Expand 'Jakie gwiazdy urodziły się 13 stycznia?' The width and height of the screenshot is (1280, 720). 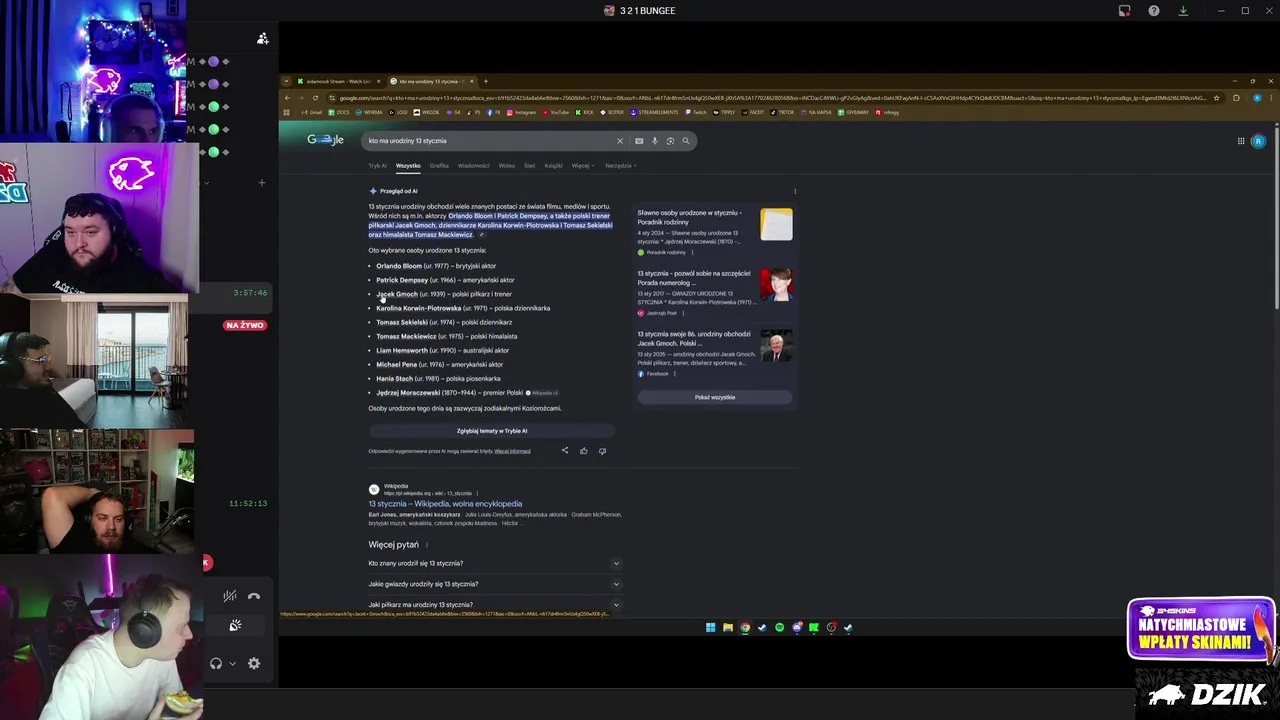(495, 584)
